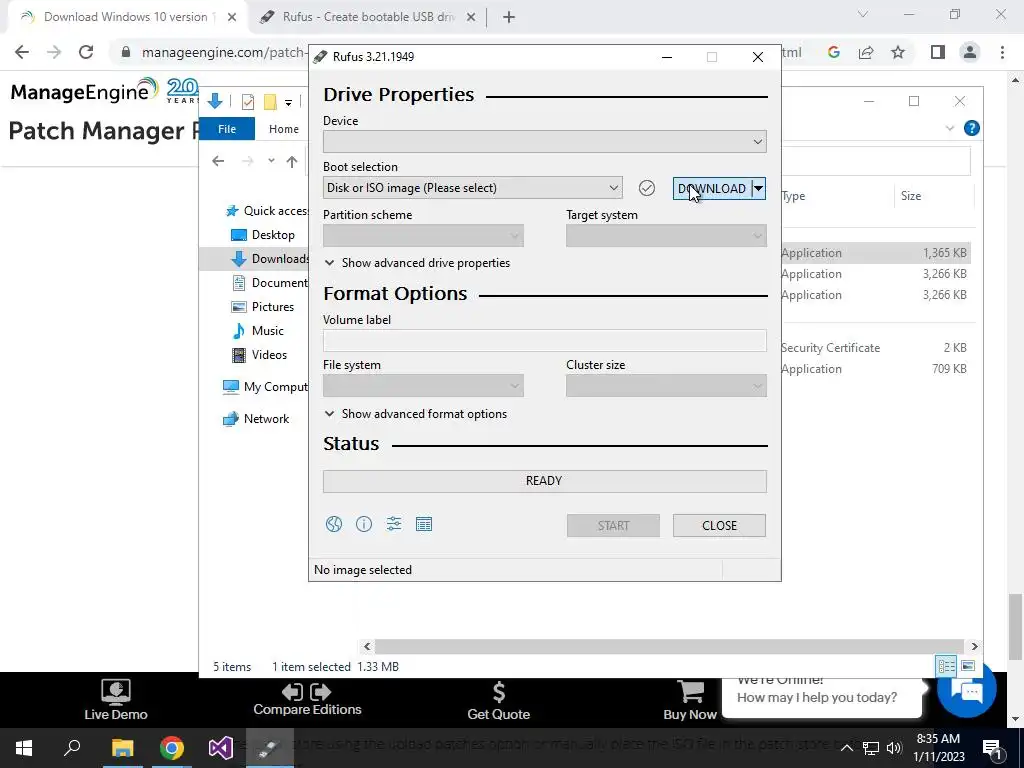Open the File menu in Explorer
This screenshot has width=1024, height=768.
[227, 129]
